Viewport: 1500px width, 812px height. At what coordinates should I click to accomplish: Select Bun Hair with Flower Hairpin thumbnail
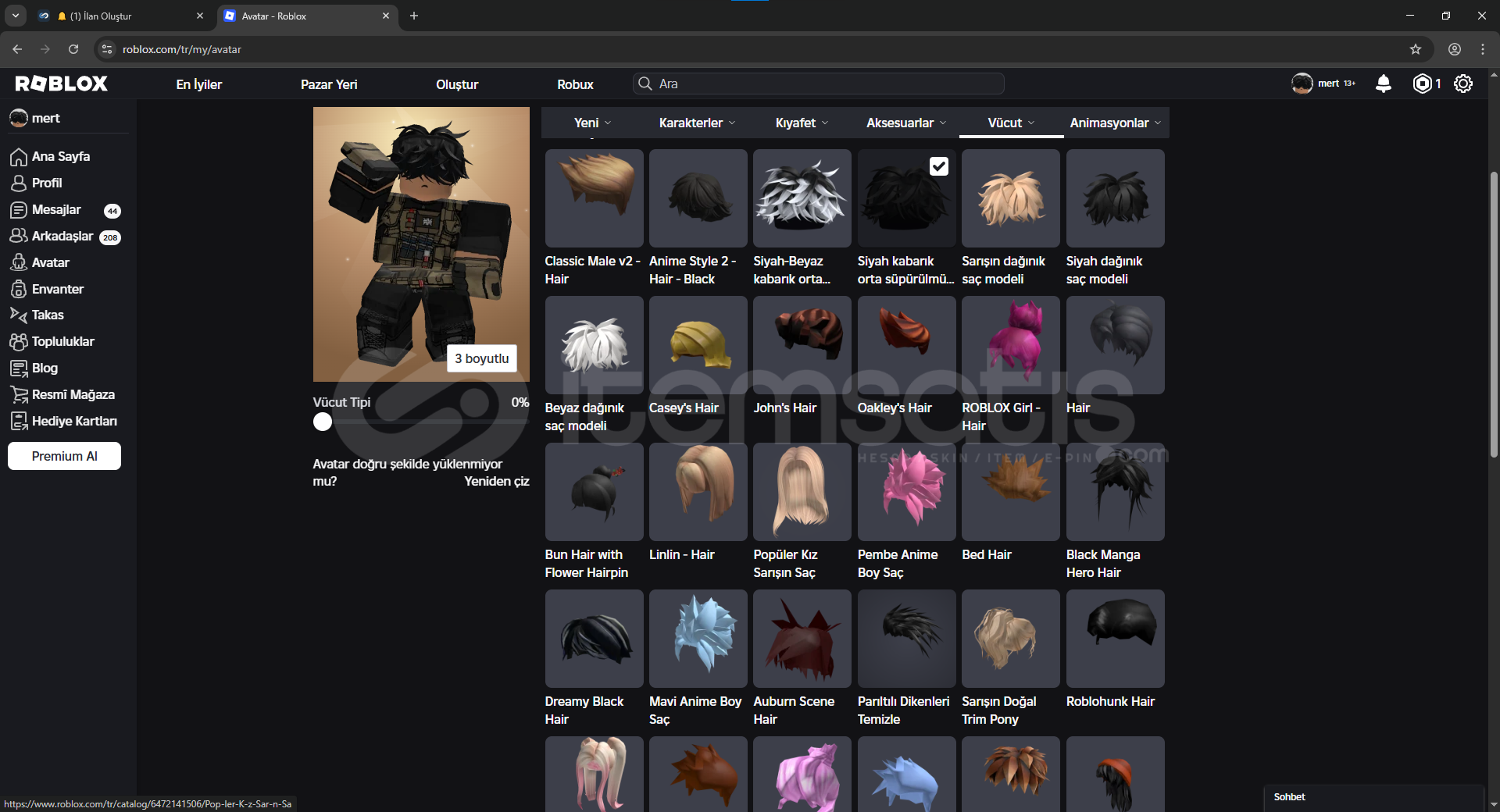coord(594,492)
